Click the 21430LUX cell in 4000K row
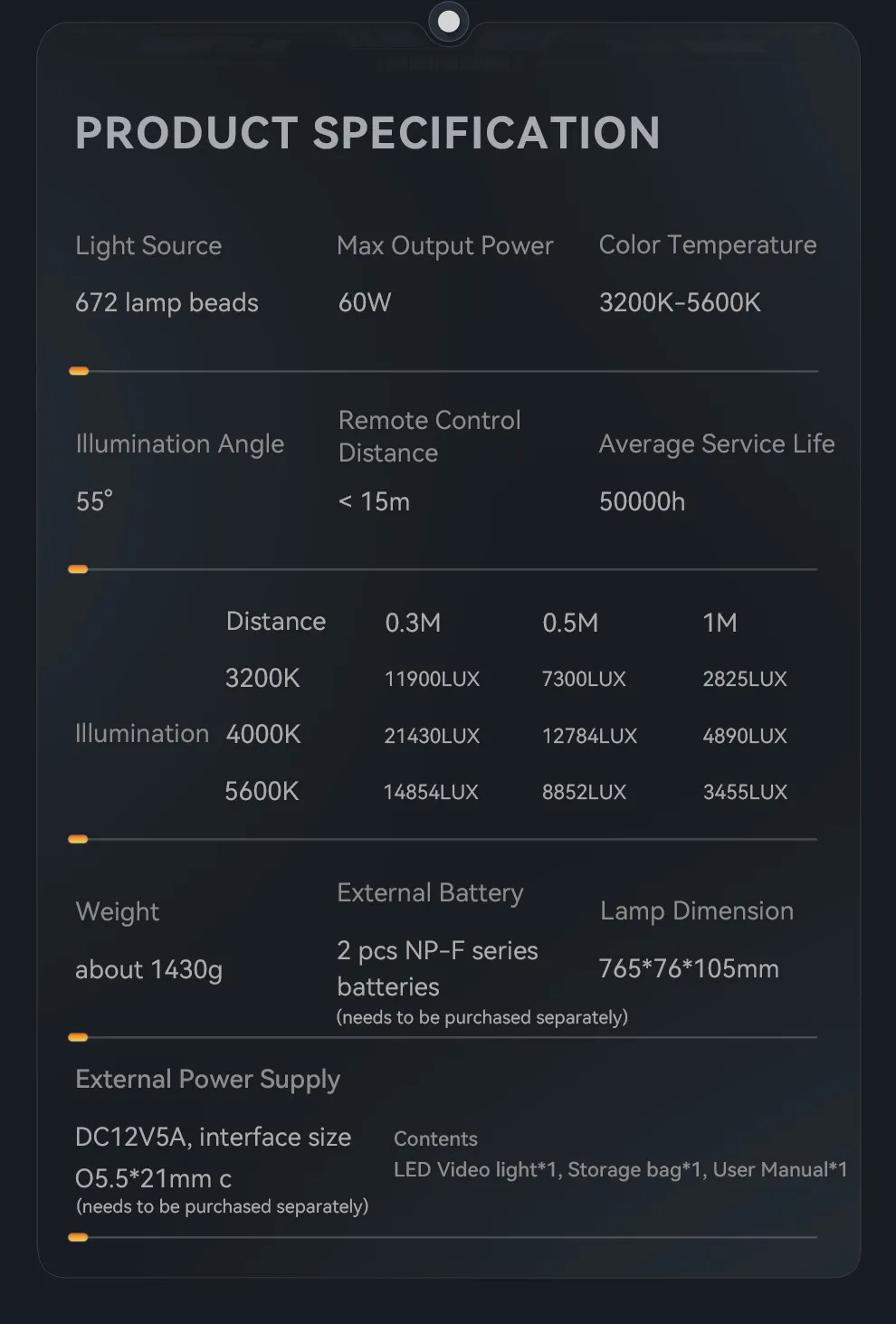 [432, 736]
